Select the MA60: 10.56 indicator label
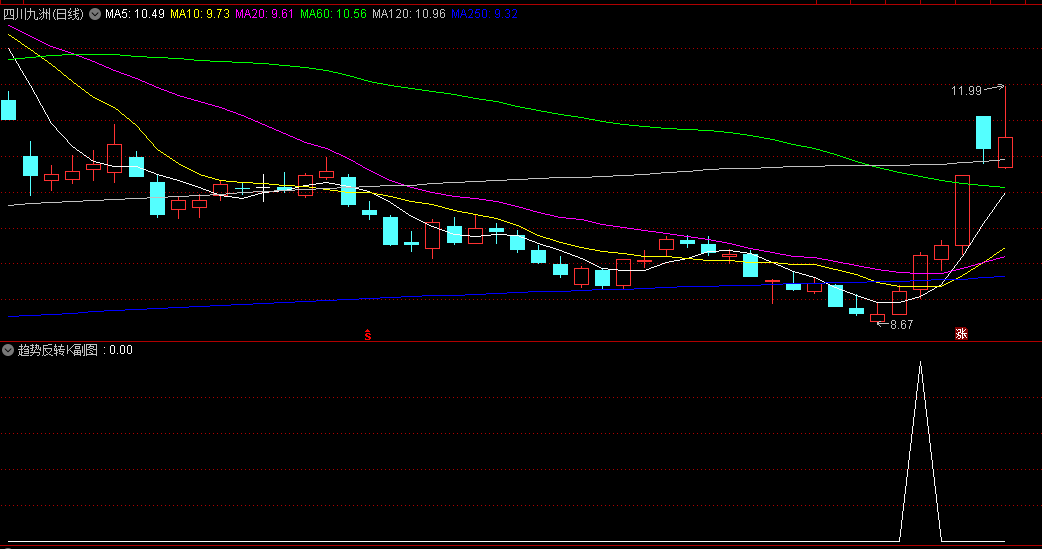The height and width of the screenshot is (549, 1042). coord(333,14)
